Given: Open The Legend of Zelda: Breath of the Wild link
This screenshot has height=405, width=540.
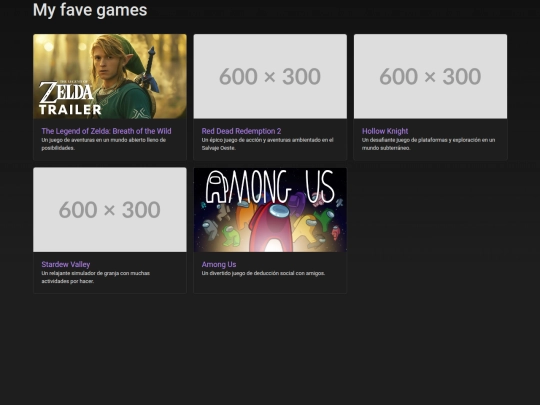Looking at the screenshot, I should point(106,131).
